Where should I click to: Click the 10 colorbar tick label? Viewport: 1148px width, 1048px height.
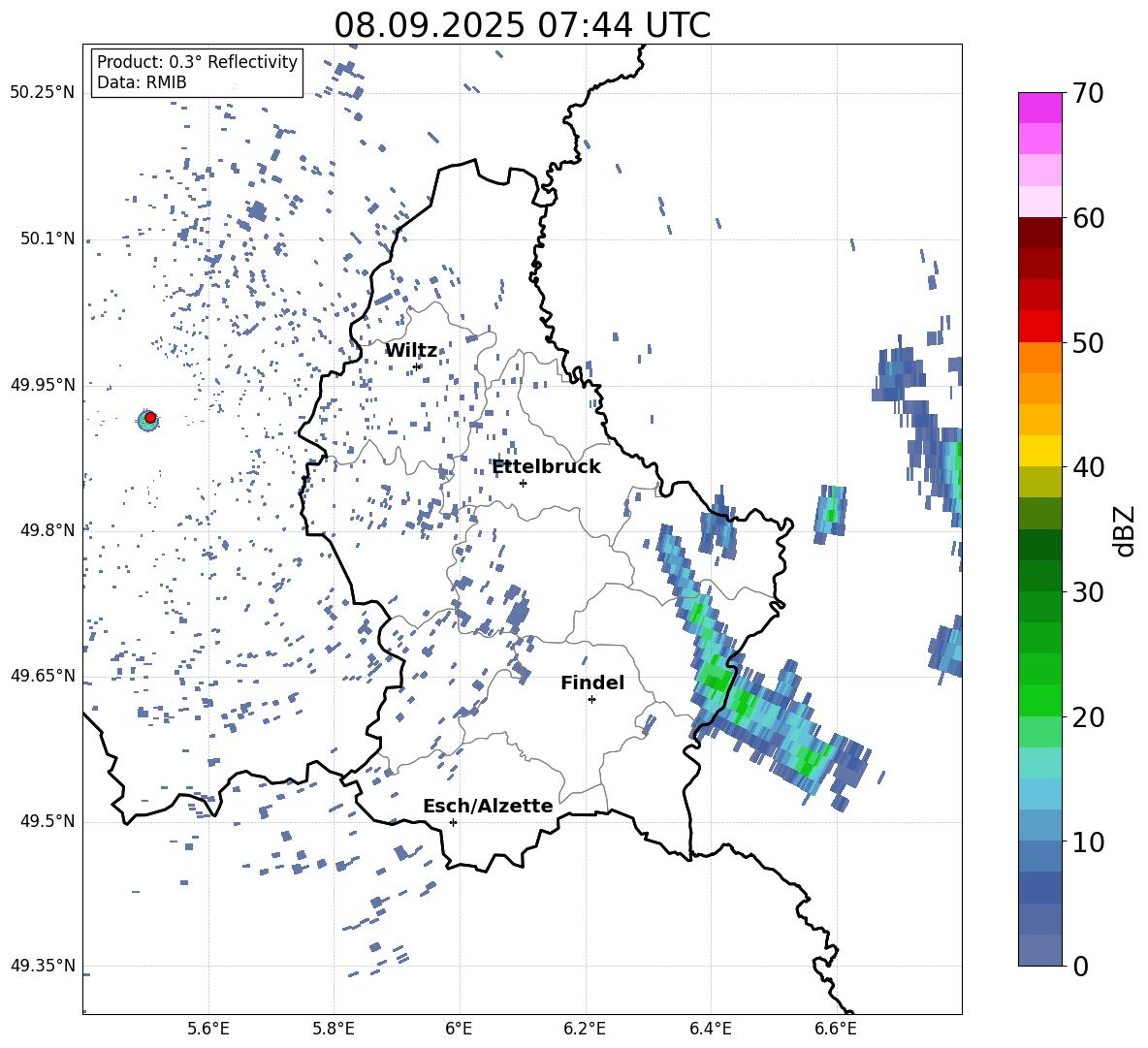click(x=1088, y=842)
